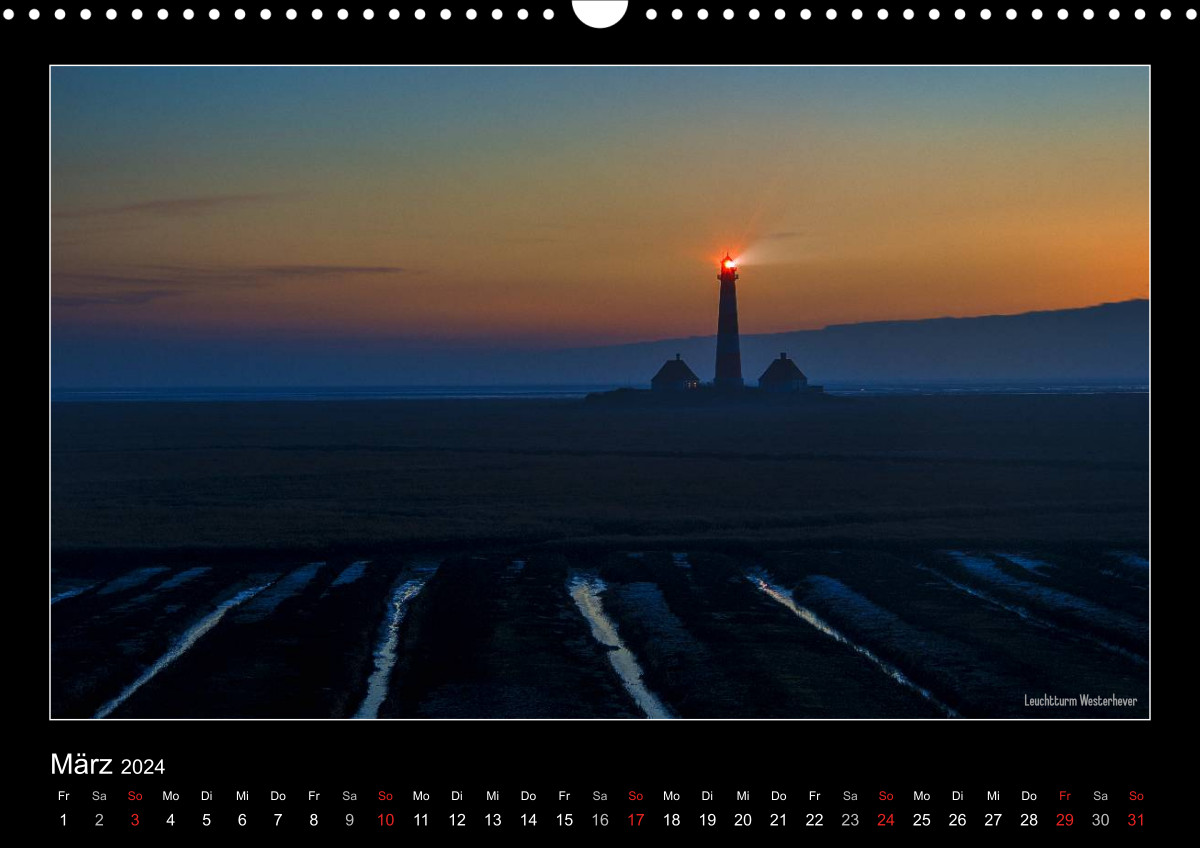Click the '2024' year label

tap(143, 767)
